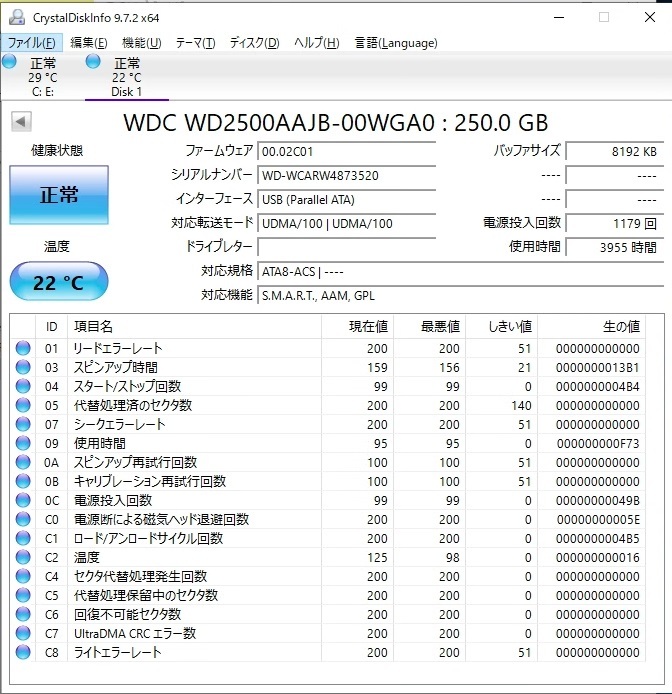Click the 対応機能 field S.M.A.R.T., AAM, GPL
Viewport: 672px width, 694px height.
[x=461, y=295]
